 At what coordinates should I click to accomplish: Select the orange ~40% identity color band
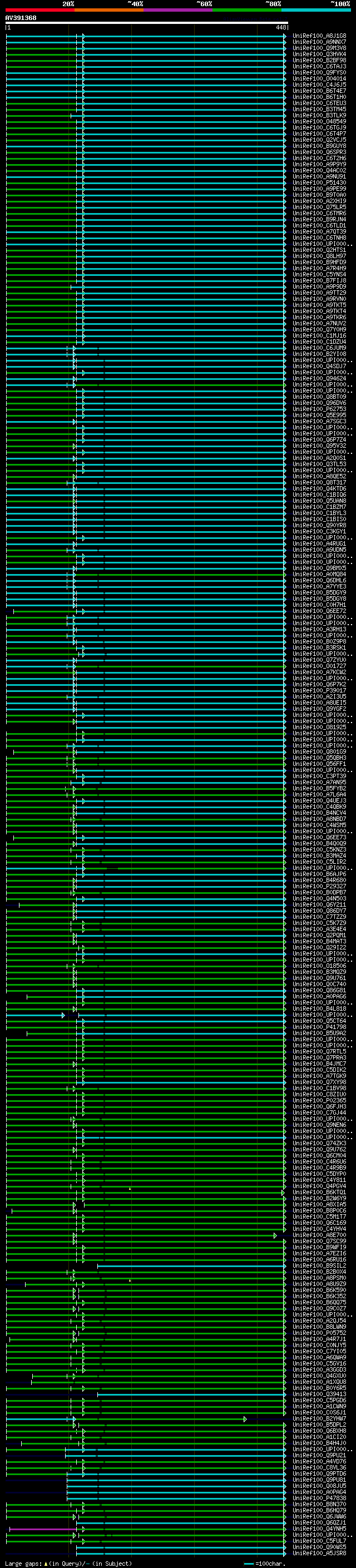pyautogui.click(x=109, y=10)
